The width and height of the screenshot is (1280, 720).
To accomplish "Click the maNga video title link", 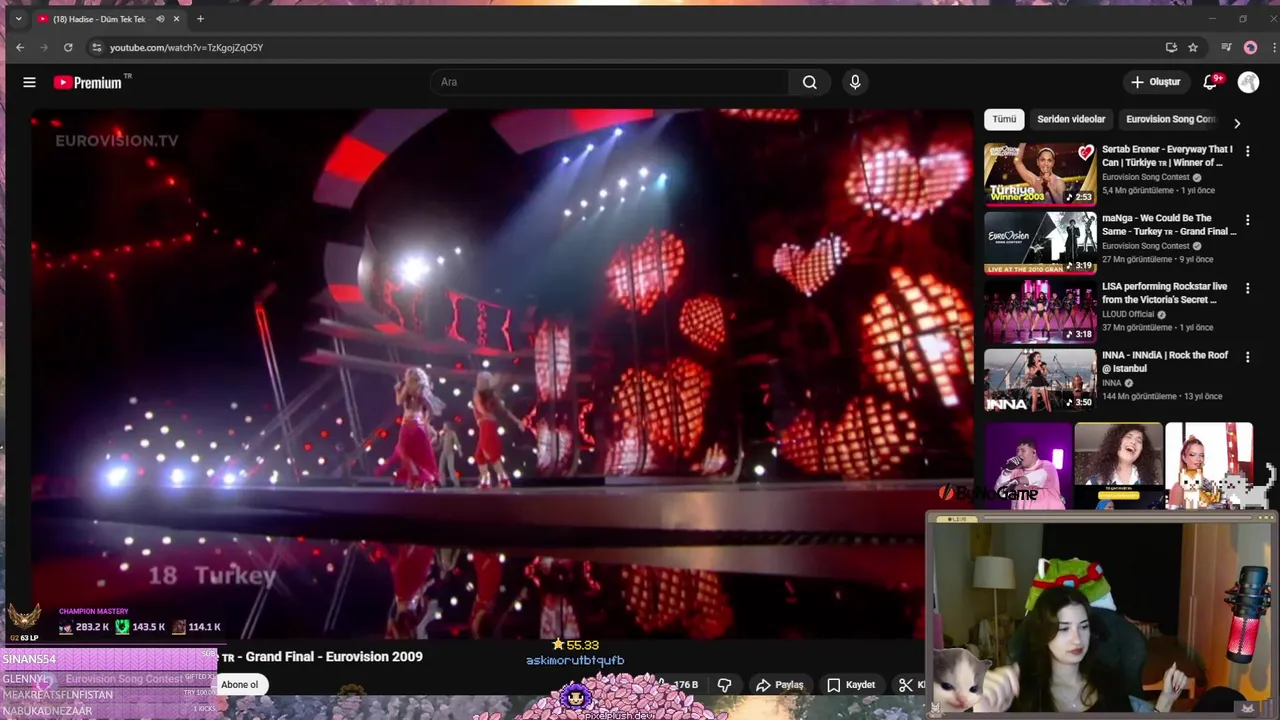I will pyautogui.click(x=1169, y=225).
